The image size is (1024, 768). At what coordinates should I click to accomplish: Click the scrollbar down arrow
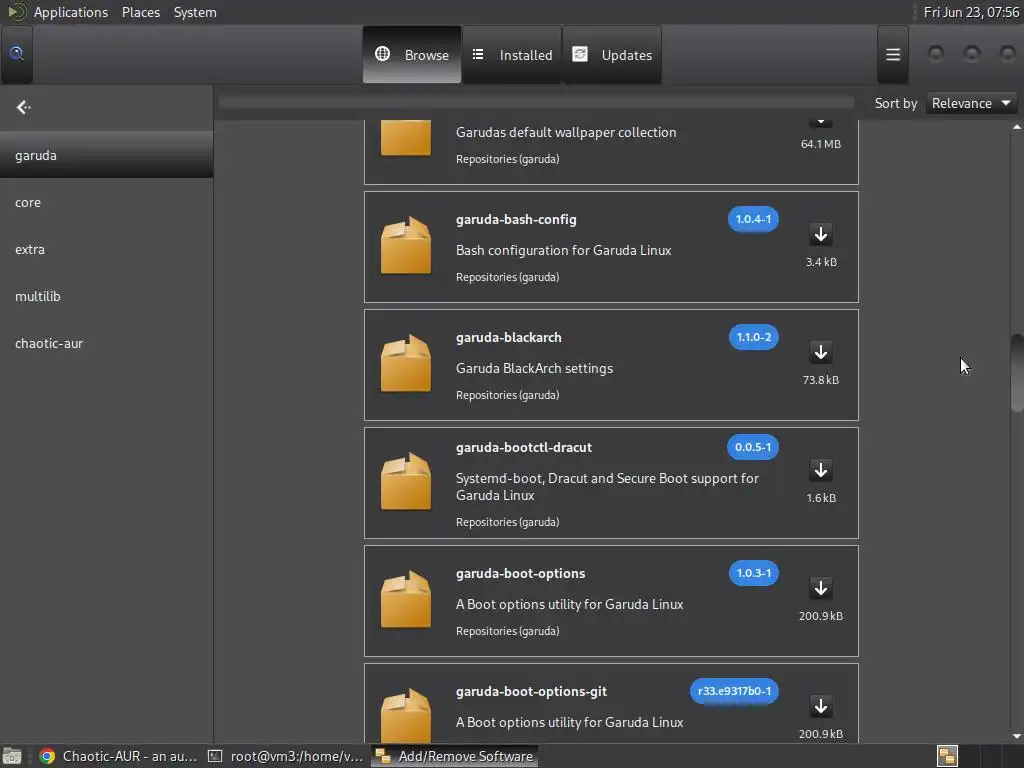(1016, 737)
